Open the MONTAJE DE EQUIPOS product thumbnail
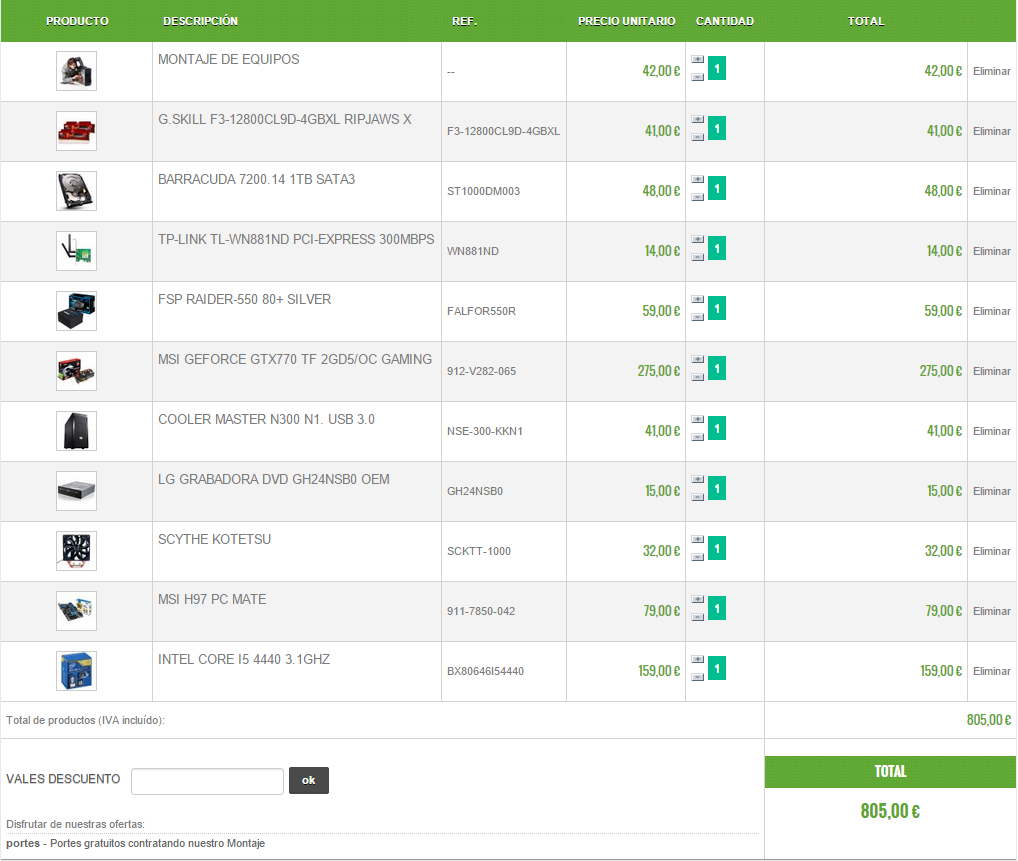 click(x=77, y=71)
